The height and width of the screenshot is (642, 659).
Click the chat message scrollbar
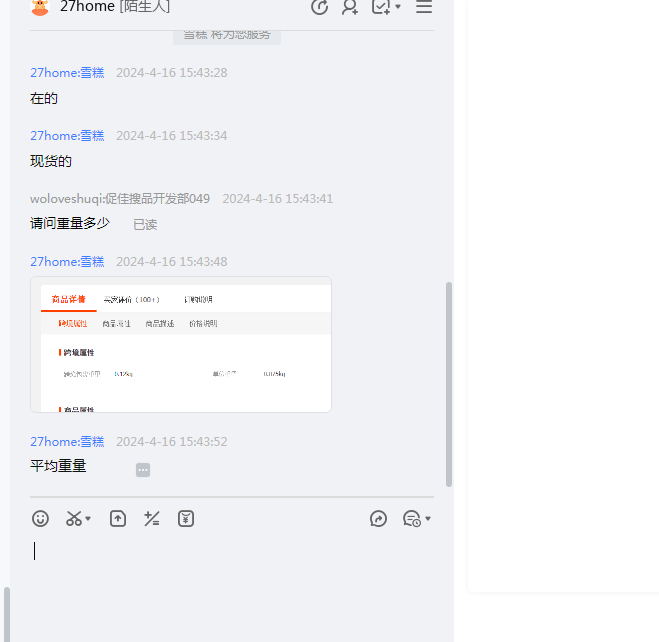click(449, 384)
